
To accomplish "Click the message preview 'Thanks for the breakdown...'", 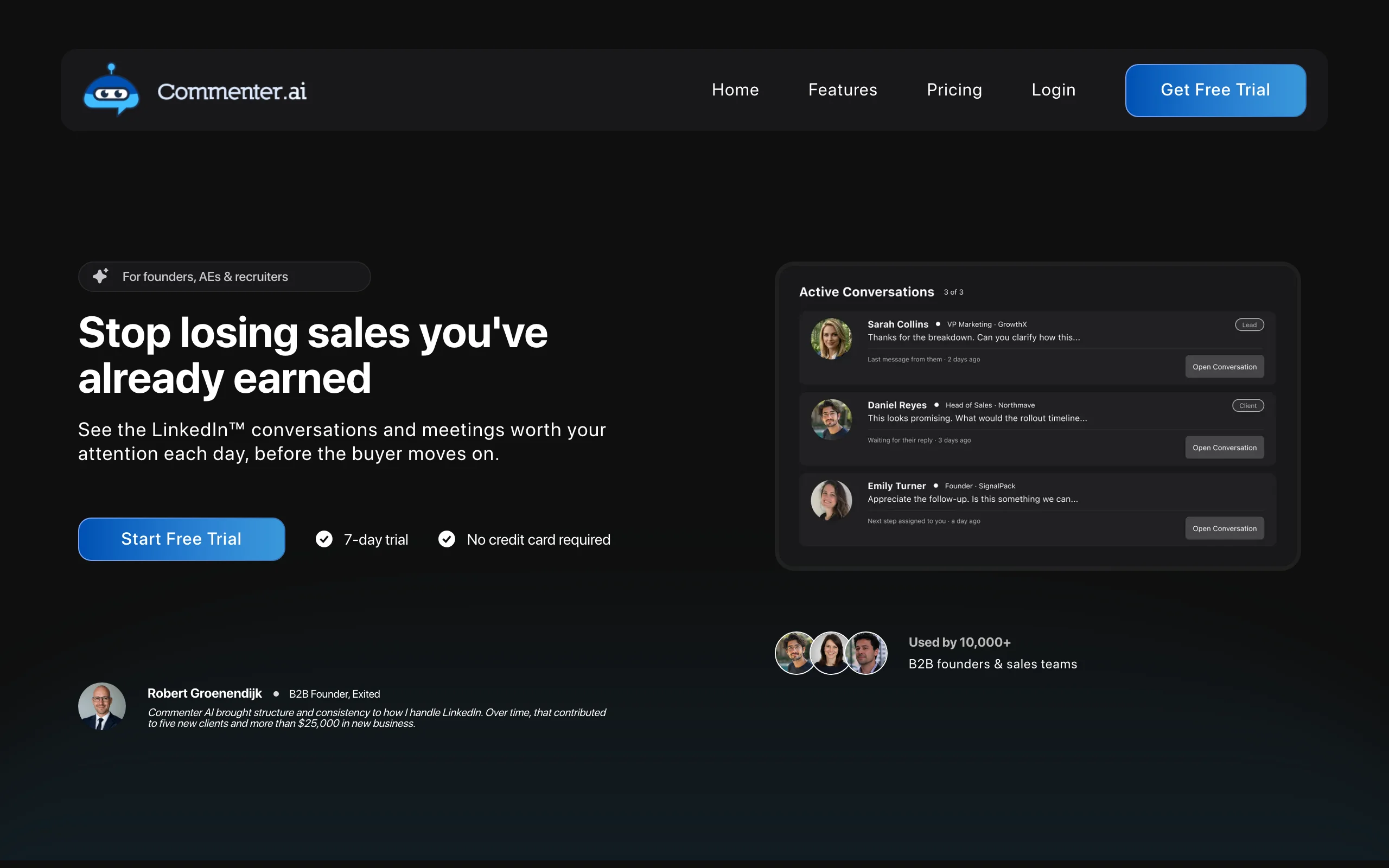I will pos(973,337).
